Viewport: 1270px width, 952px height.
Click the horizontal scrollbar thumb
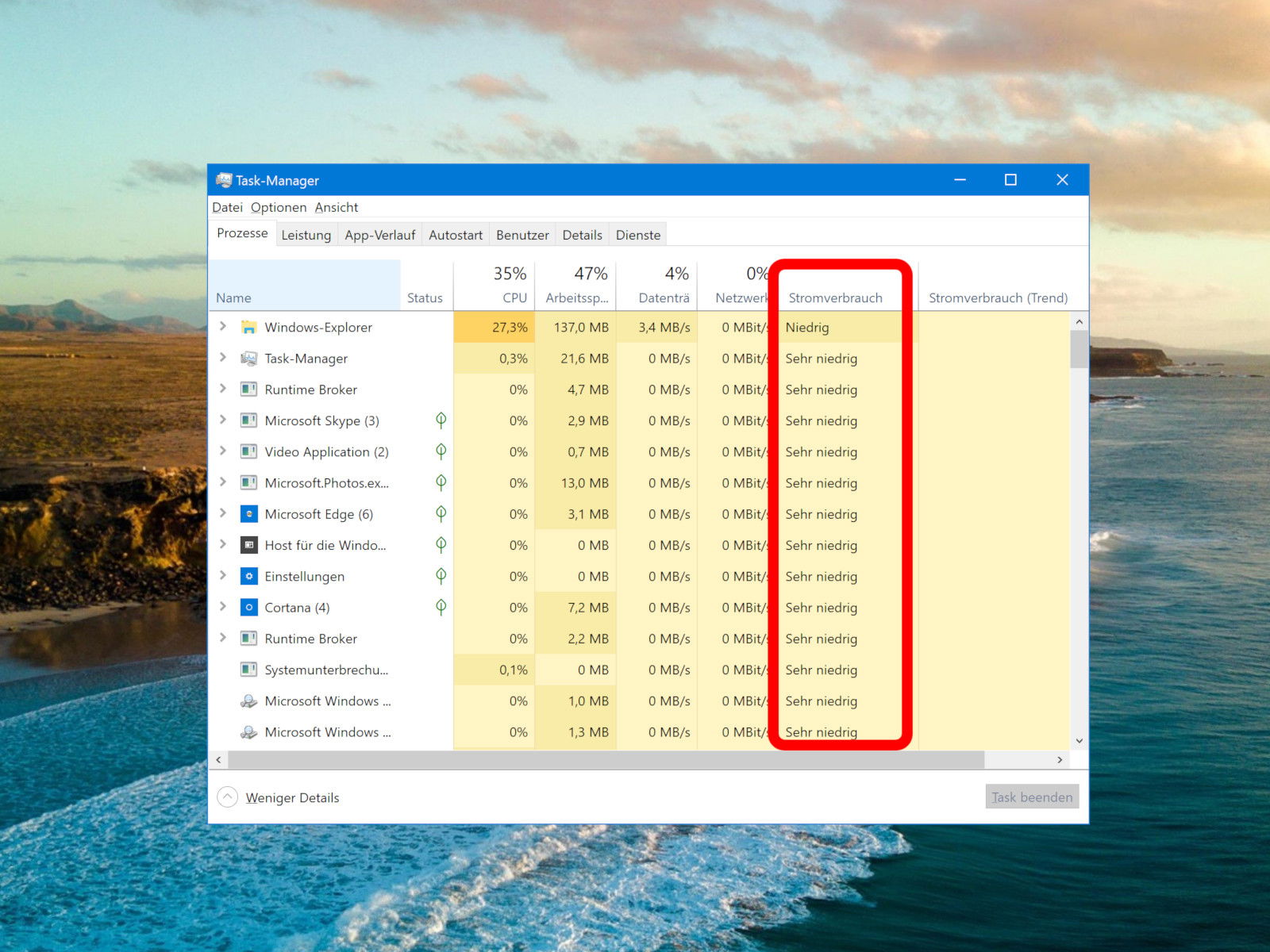(x=606, y=760)
